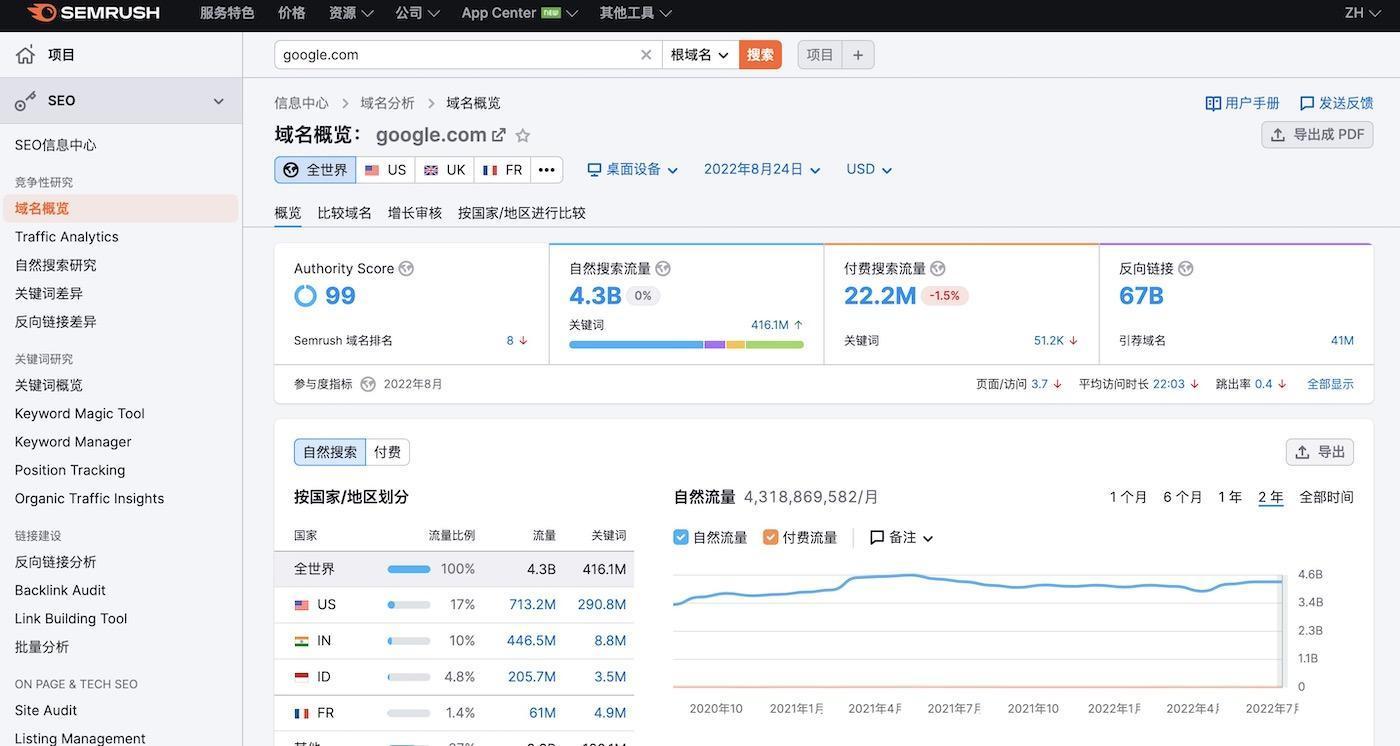Viewport: 1400px width, 746px height.
Task: Open 价格 in top menu
Action: click(292, 13)
